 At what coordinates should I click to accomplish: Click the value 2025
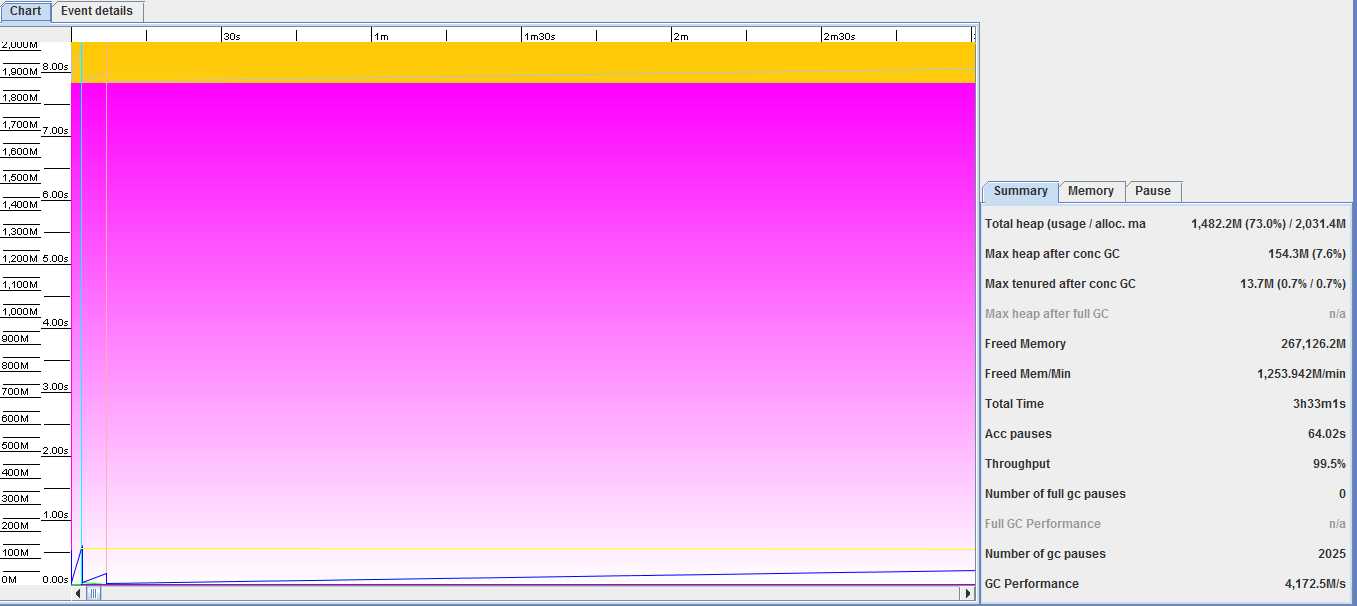tap(1331, 554)
